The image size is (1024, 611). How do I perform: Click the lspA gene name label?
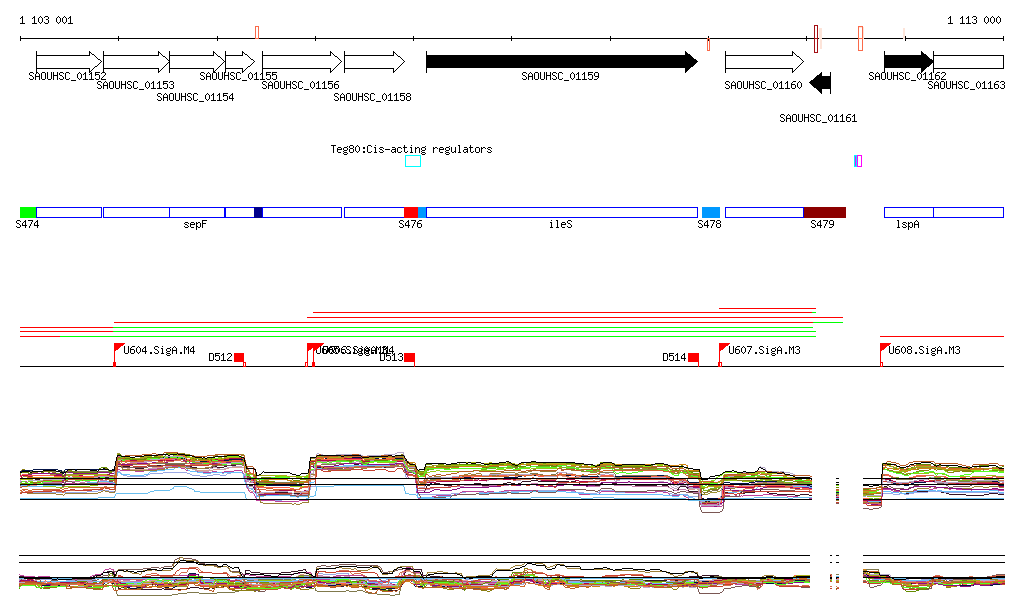coord(908,225)
